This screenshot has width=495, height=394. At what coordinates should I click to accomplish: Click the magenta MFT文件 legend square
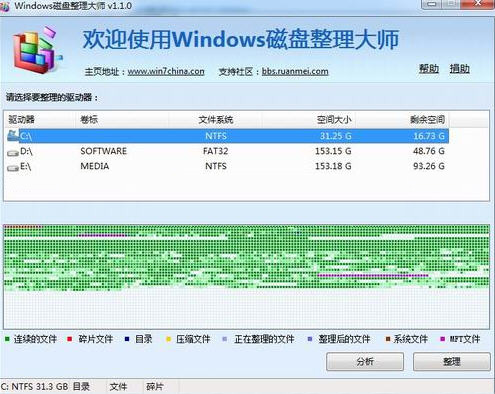443,339
